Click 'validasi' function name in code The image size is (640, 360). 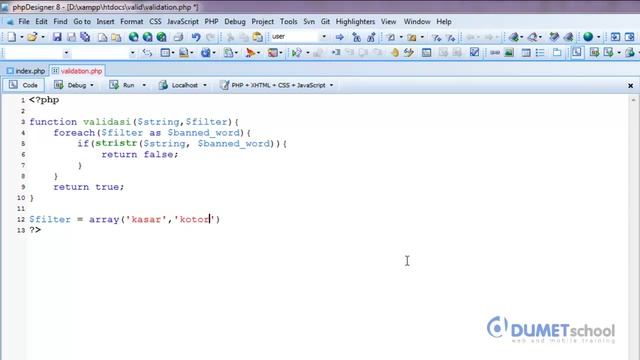click(107, 122)
